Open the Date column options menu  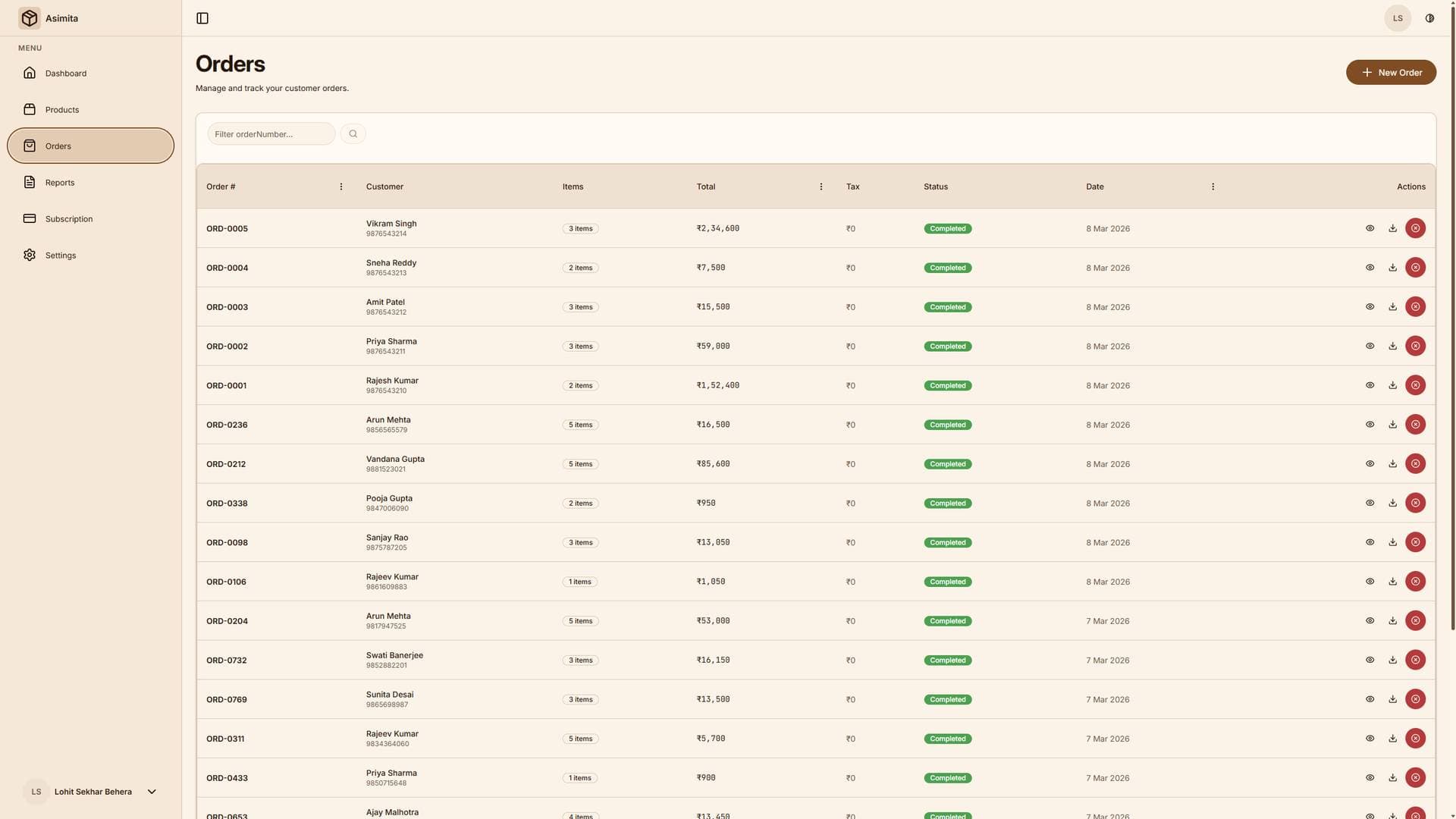pos(1213,187)
